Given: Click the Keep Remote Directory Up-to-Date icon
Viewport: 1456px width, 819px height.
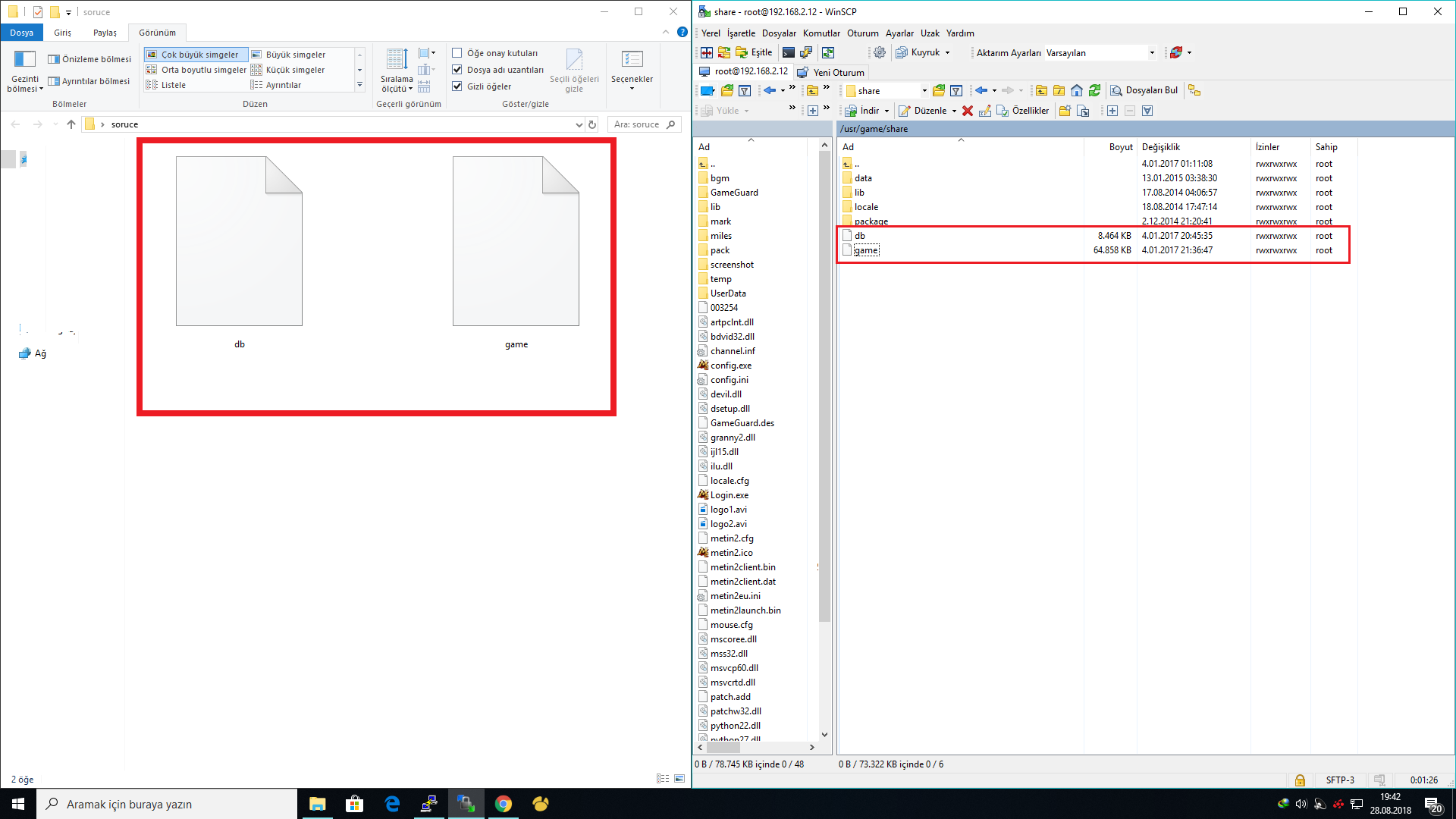Looking at the screenshot, I should (828, 52).
